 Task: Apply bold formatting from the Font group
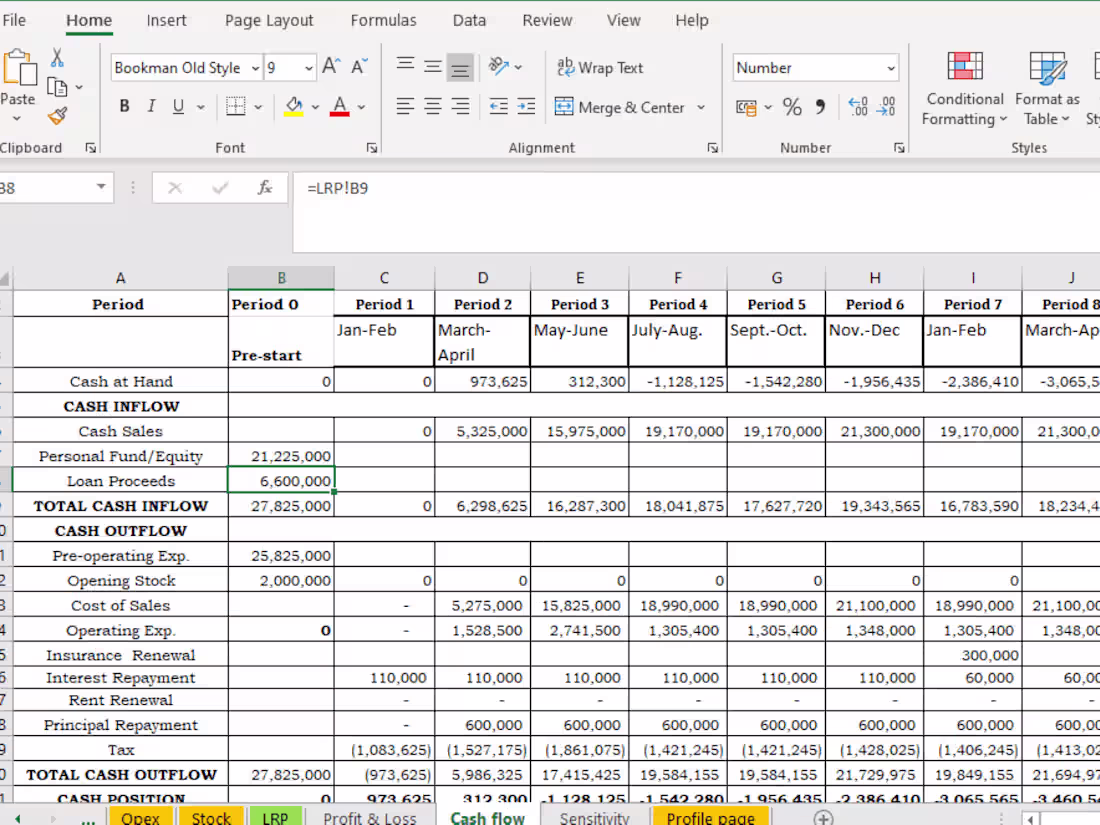pos(124,105)
